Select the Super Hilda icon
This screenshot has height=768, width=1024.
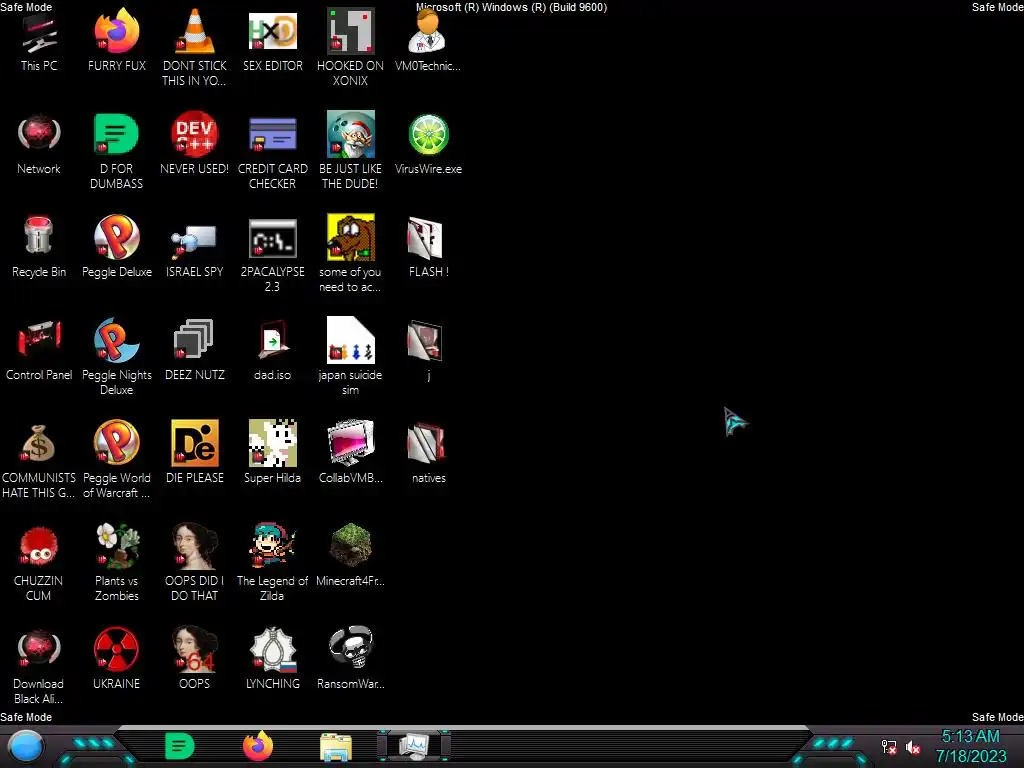point(273,443)
